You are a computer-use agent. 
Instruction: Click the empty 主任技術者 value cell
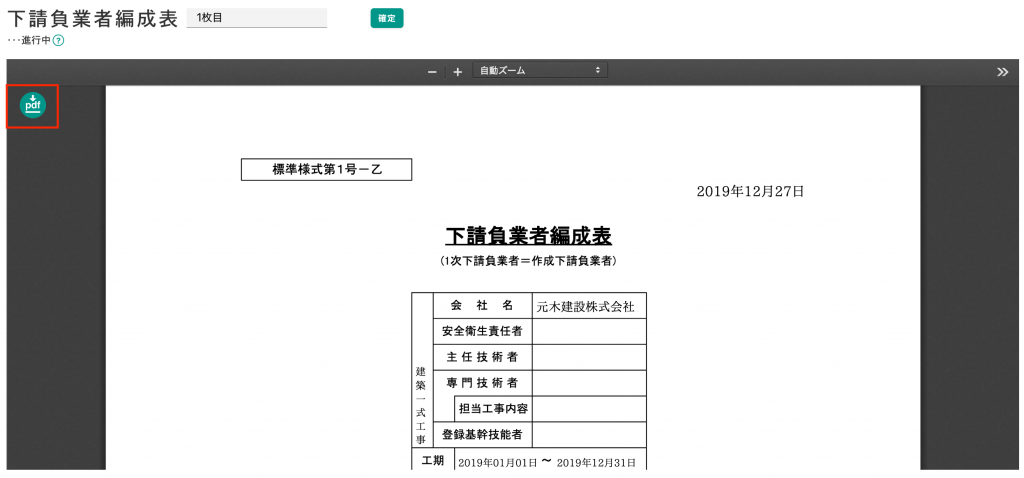tap(589, 357)
